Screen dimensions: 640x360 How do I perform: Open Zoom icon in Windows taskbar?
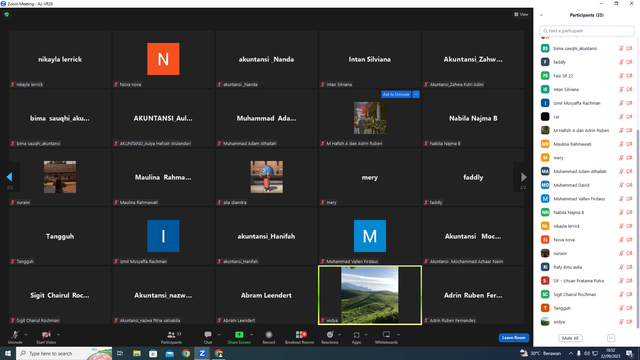pyautogui.click(x=202, y=353)
